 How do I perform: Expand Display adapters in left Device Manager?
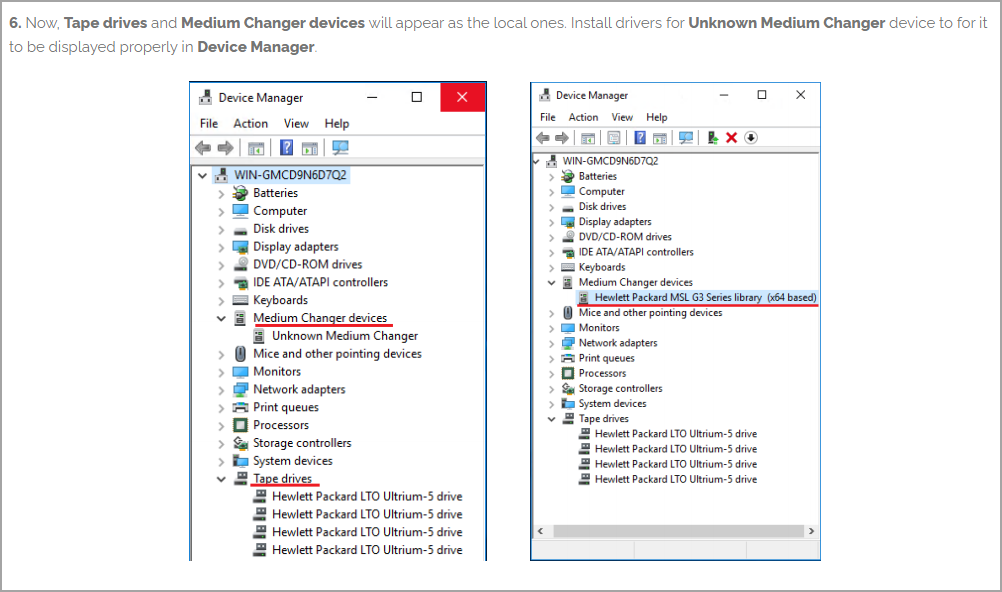(221, 247)
